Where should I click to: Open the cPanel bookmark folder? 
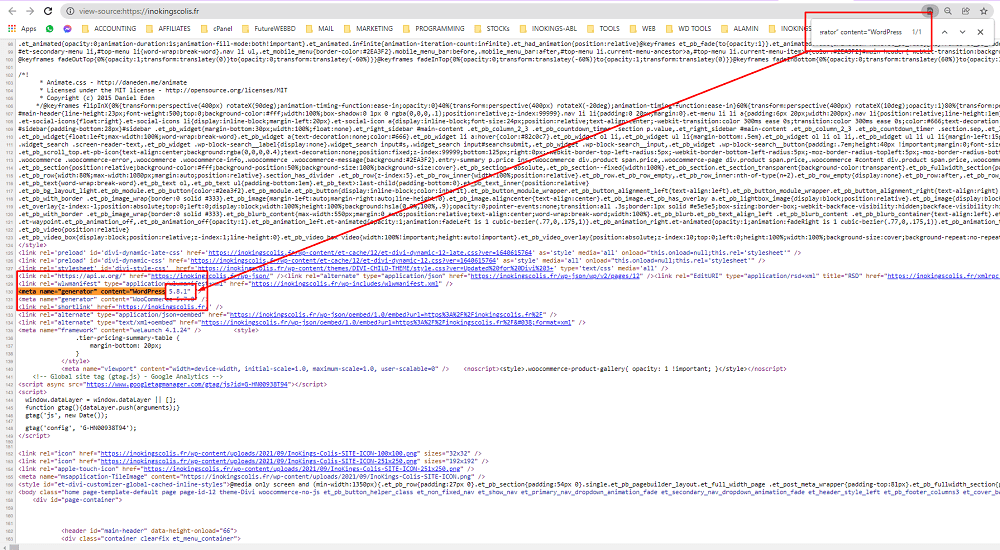coord(217,29)
